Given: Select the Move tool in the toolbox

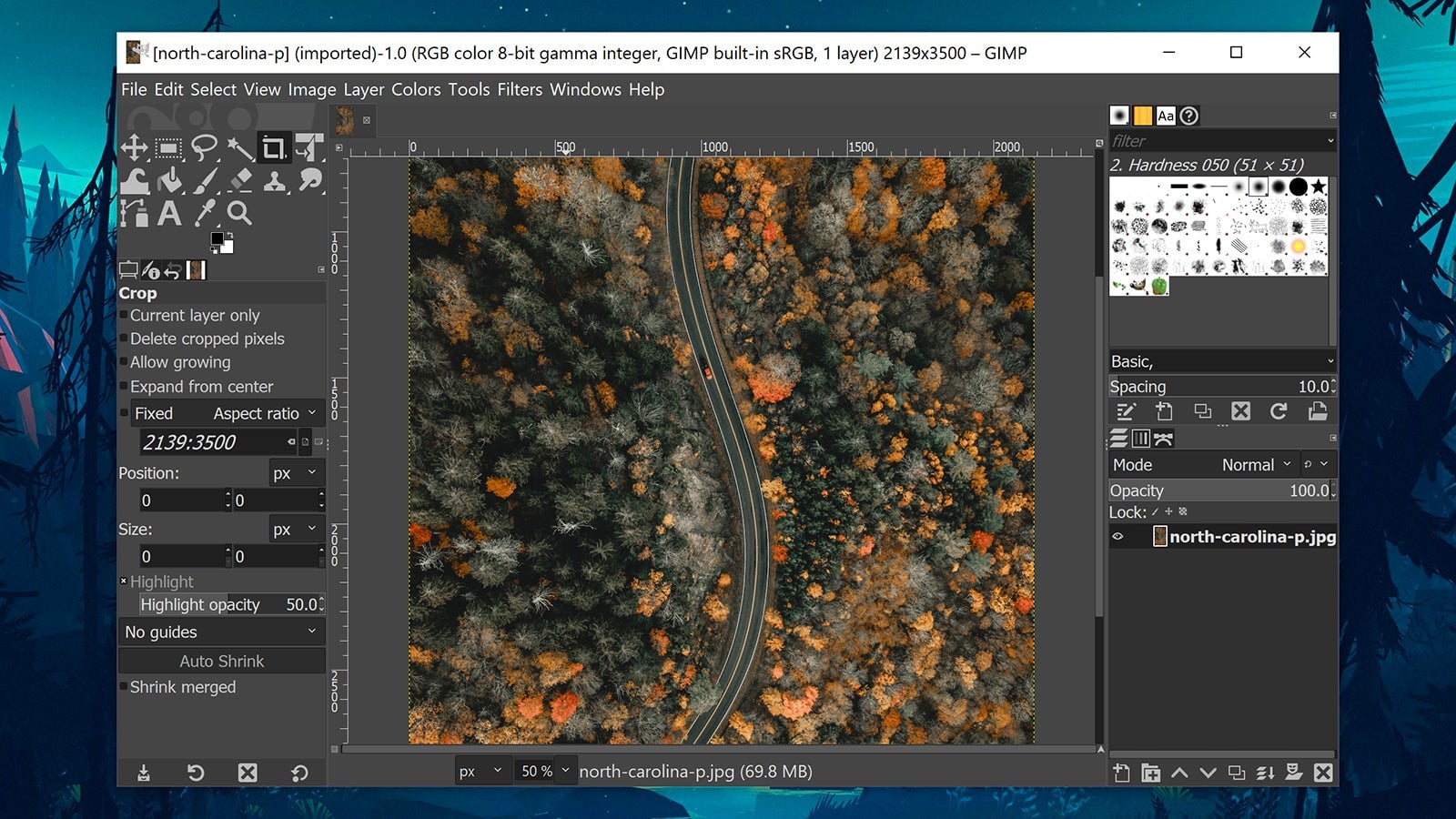Looking at the screenshot, I should coord(134,147).
